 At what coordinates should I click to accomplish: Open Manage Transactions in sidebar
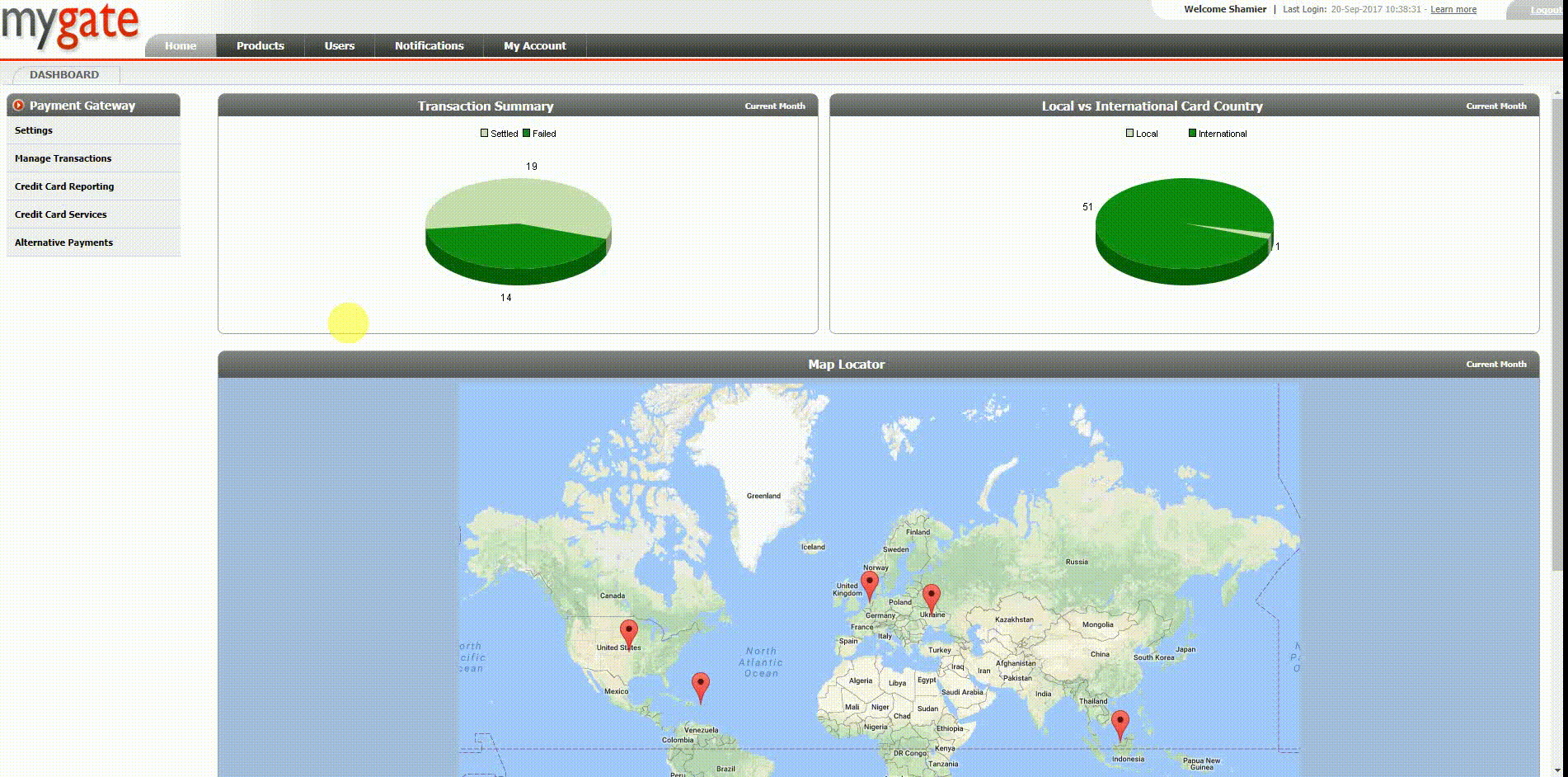[x=63, y=158]
